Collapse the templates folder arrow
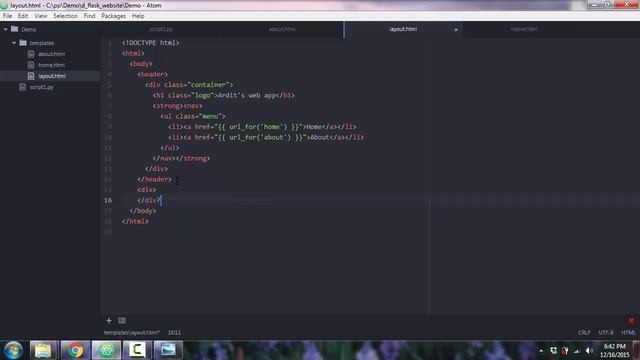Viewport: 640px width, 360px height. [14, 43]
